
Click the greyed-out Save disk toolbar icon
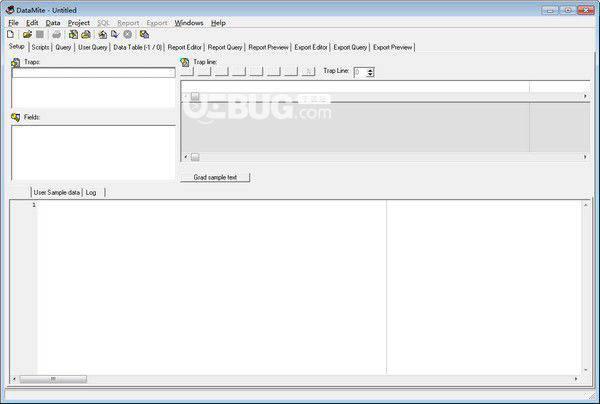pyautogui.click(x=40, y=34)
